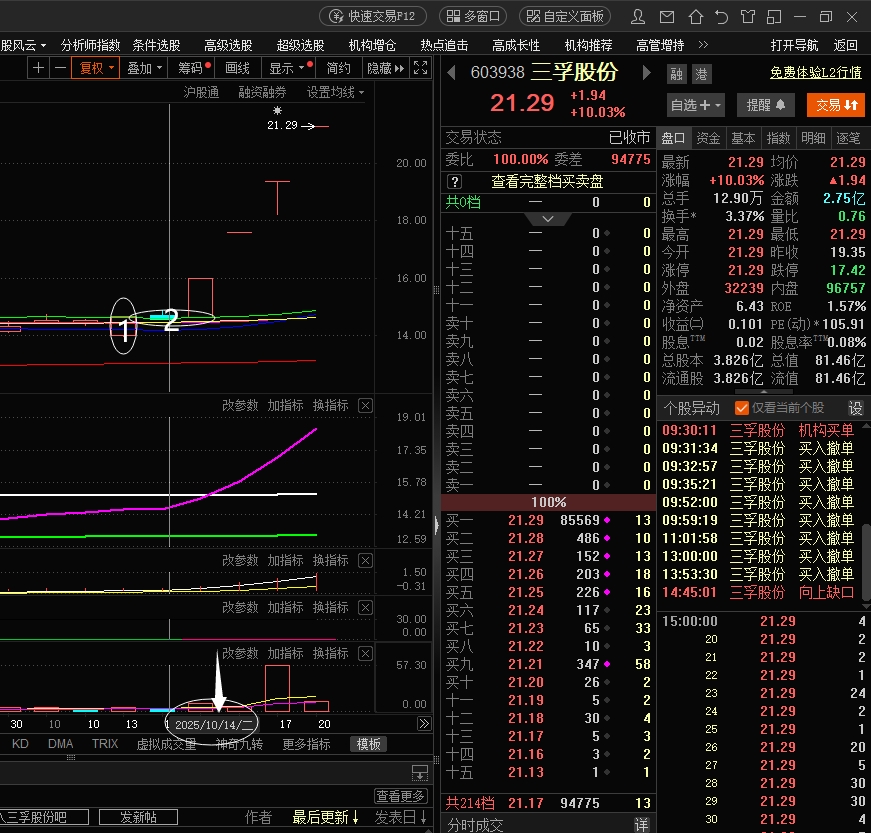The image size is (871, 833).
Task: Toggle 沪股通 overlay
Action: pyautogui.click(x=201, y=92)
